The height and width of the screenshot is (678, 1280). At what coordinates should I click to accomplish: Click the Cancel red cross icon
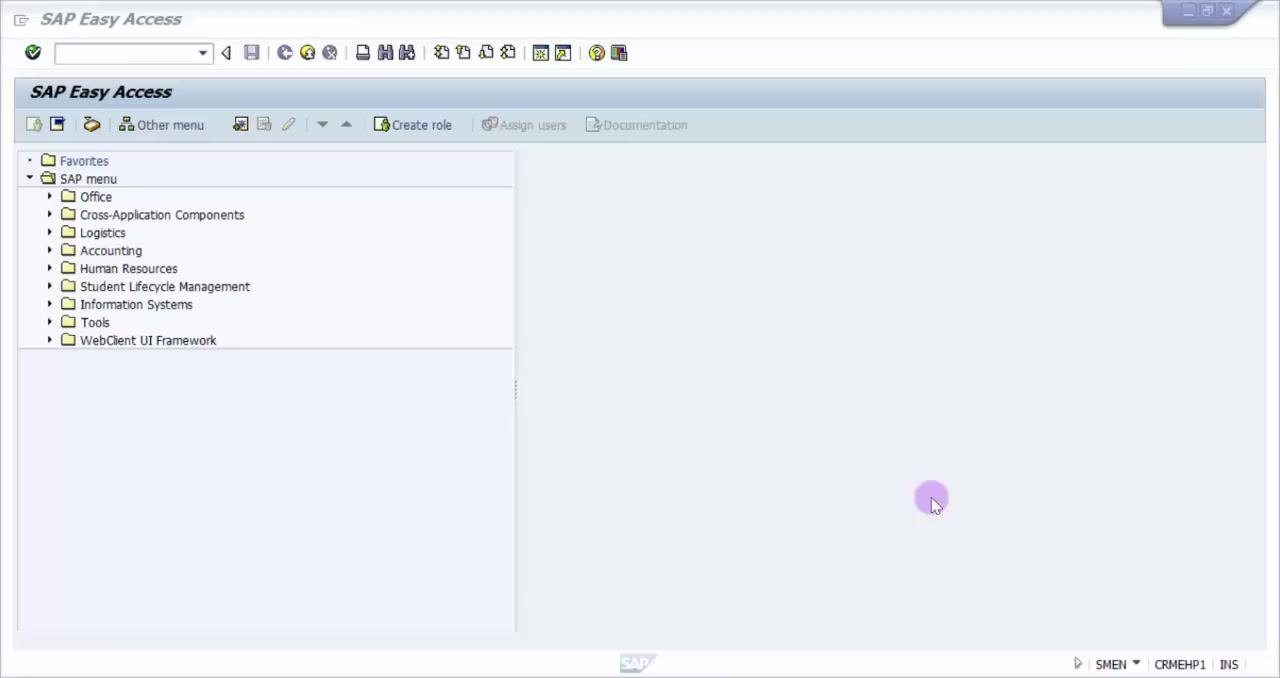(330, 53)
